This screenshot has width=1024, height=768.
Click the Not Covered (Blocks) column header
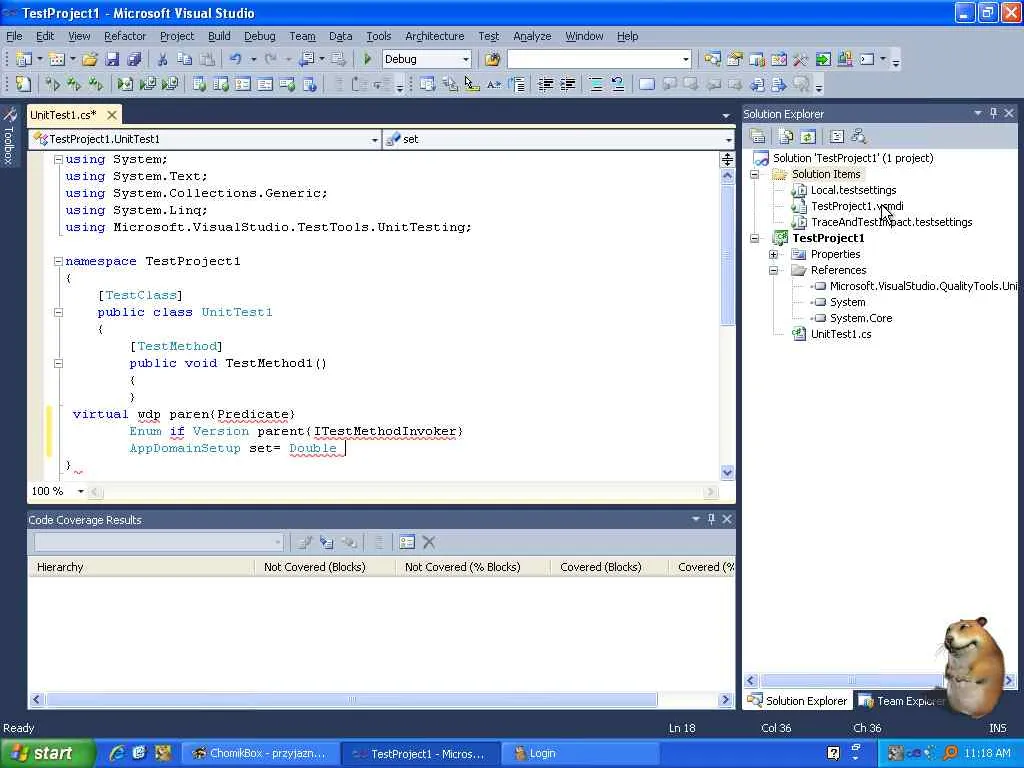(x=325, y=567)
